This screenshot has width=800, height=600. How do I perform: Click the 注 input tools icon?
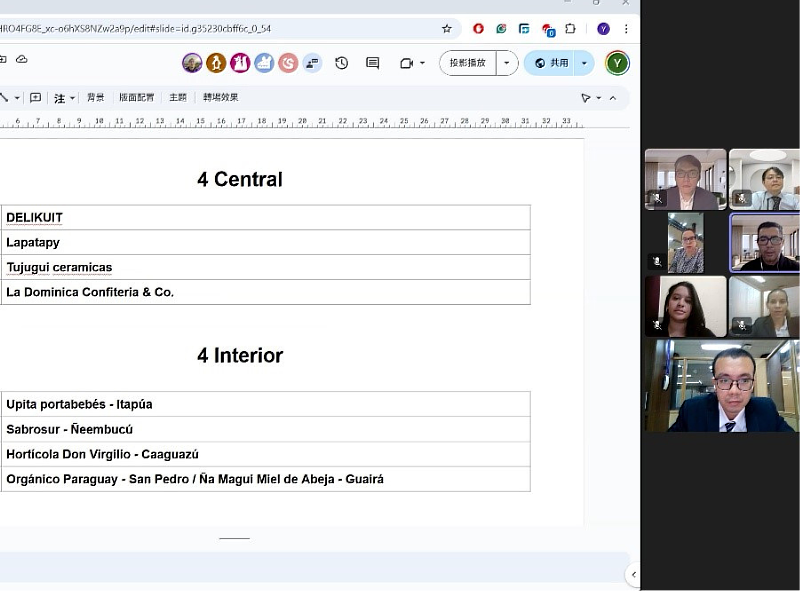(x=60, y=98)
